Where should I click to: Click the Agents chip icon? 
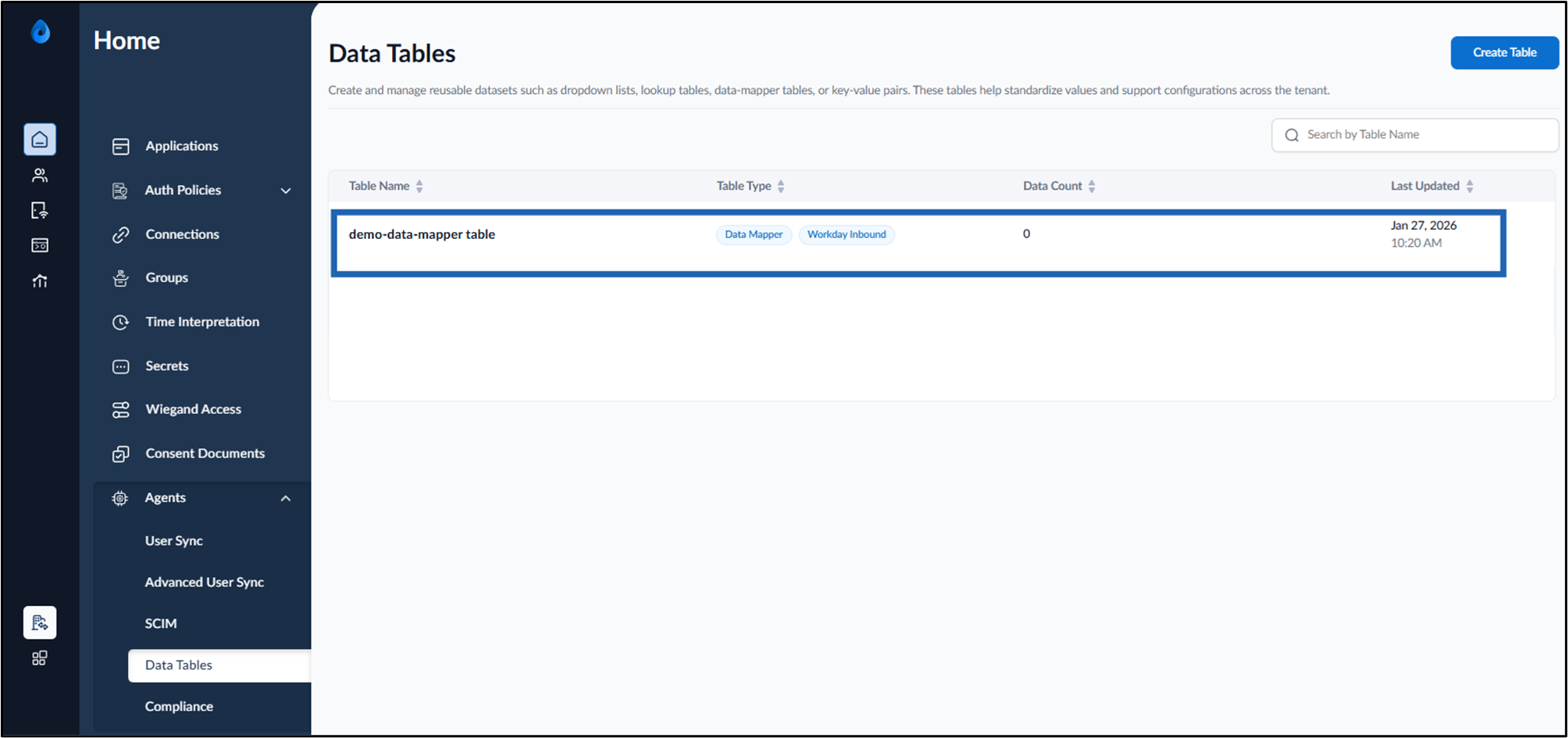pyautogui.click(x=120, y=498)
